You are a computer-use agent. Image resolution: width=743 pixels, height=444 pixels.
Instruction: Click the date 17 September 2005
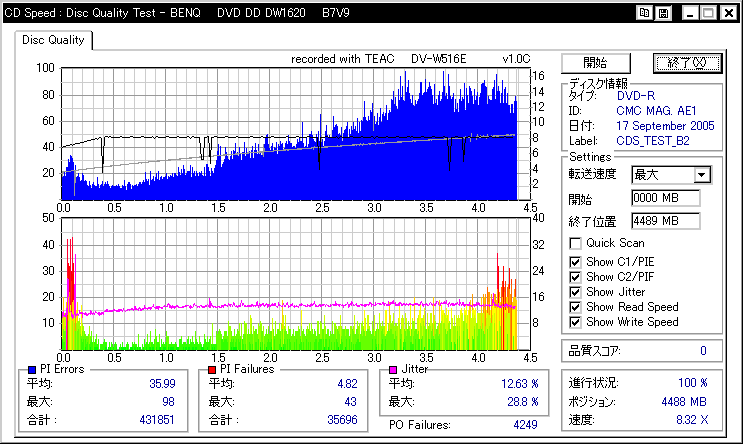(x=665, y=126)
